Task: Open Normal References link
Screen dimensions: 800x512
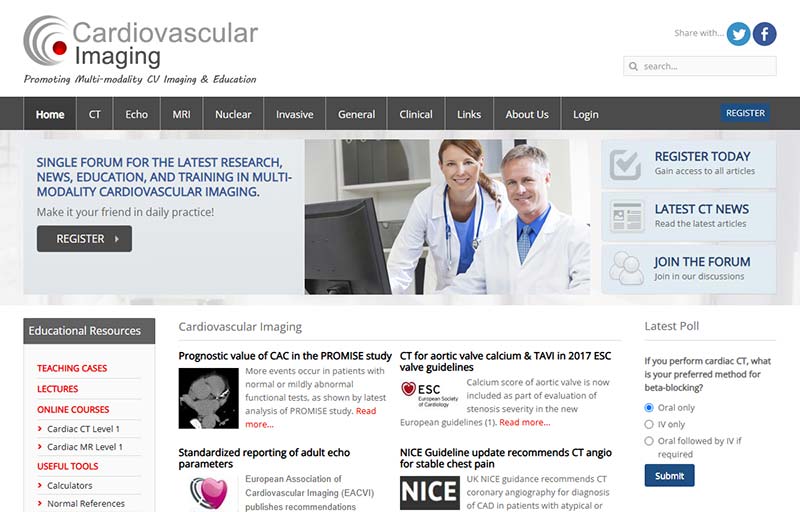Action: pyautogui.click(x=86, y=503)
